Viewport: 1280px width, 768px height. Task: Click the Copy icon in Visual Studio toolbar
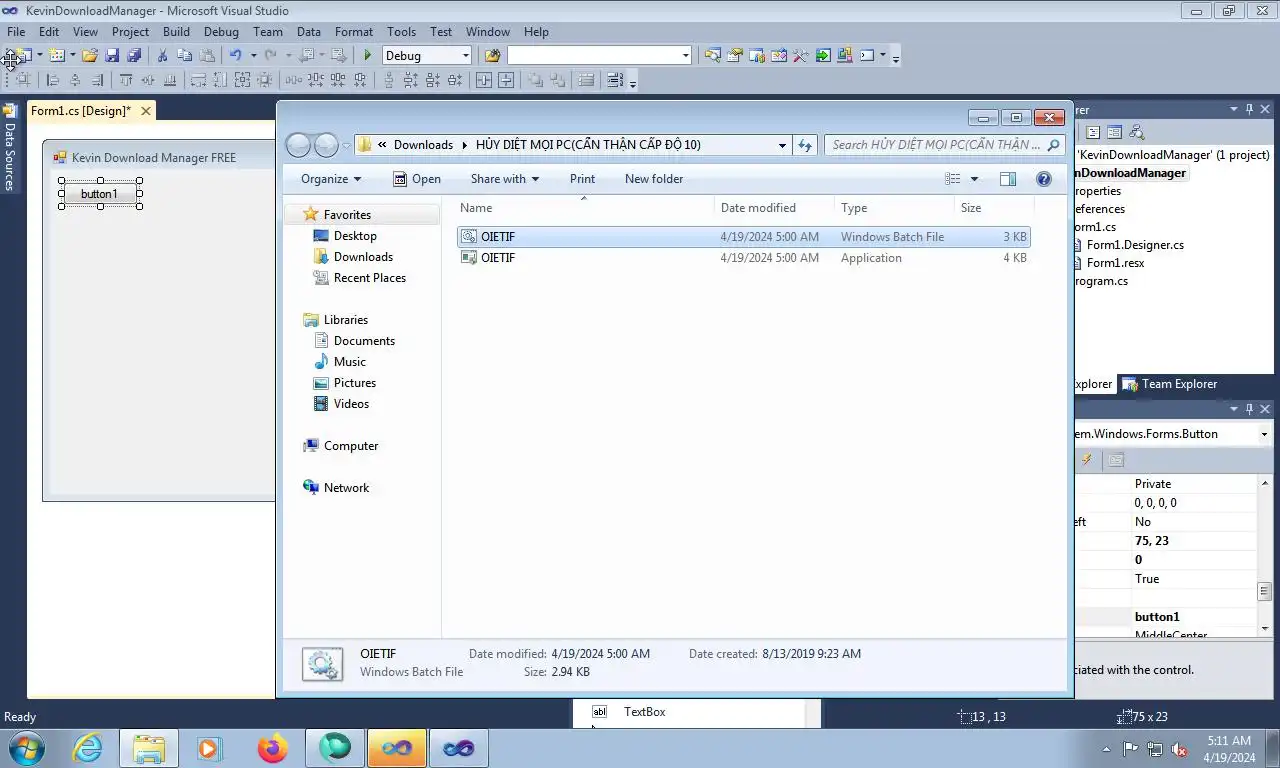(184, 56)
